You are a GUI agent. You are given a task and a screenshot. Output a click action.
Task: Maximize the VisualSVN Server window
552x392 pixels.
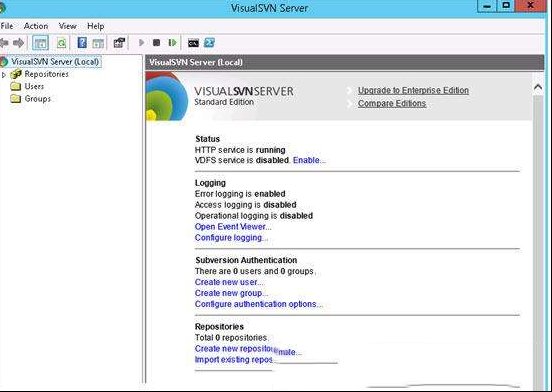pyautogui.click(x=506, y=6)
